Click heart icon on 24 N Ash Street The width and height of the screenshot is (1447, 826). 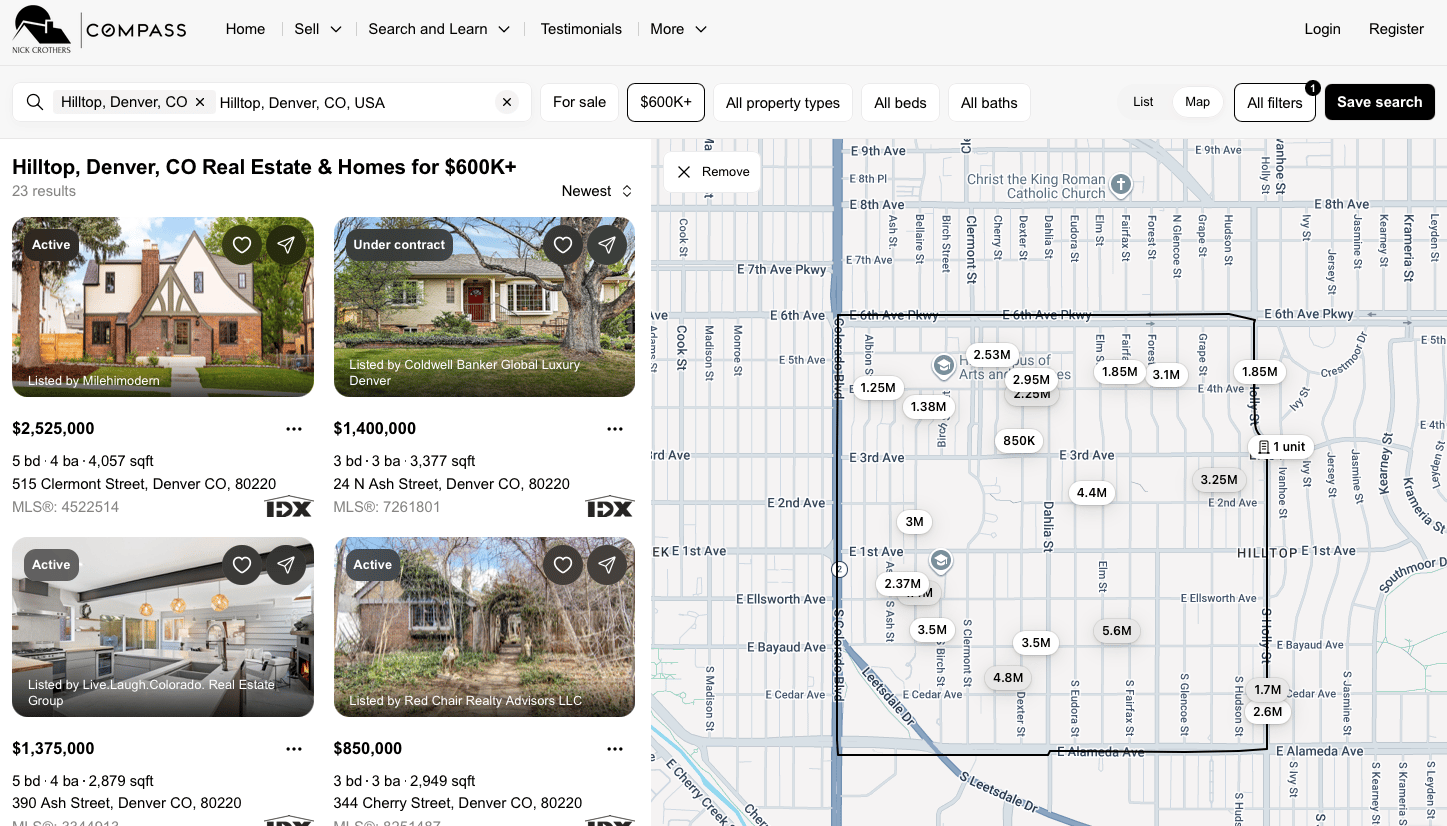pyautogui.click(x=563, y=245)
